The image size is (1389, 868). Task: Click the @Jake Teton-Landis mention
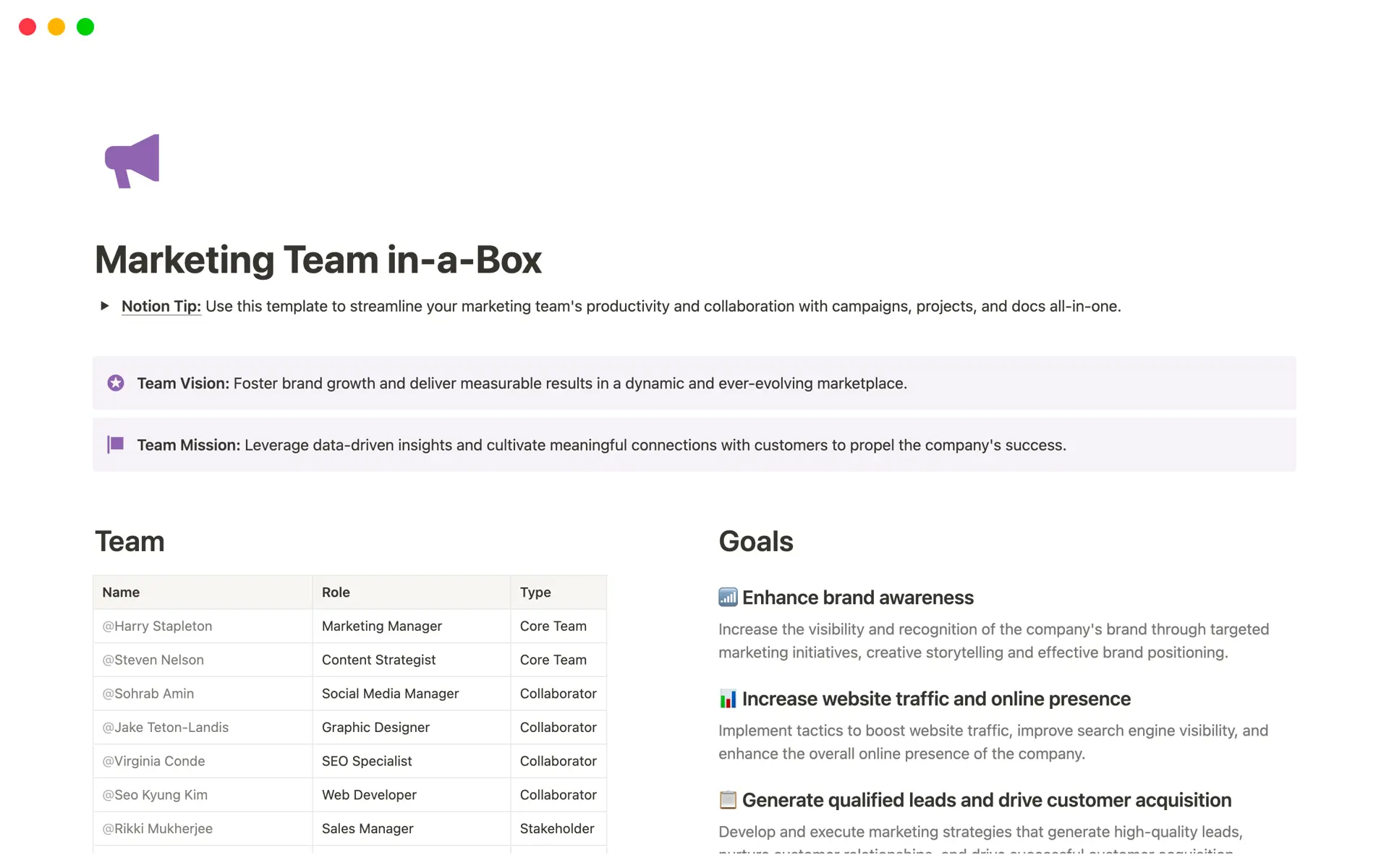click(x=166, y=728)
